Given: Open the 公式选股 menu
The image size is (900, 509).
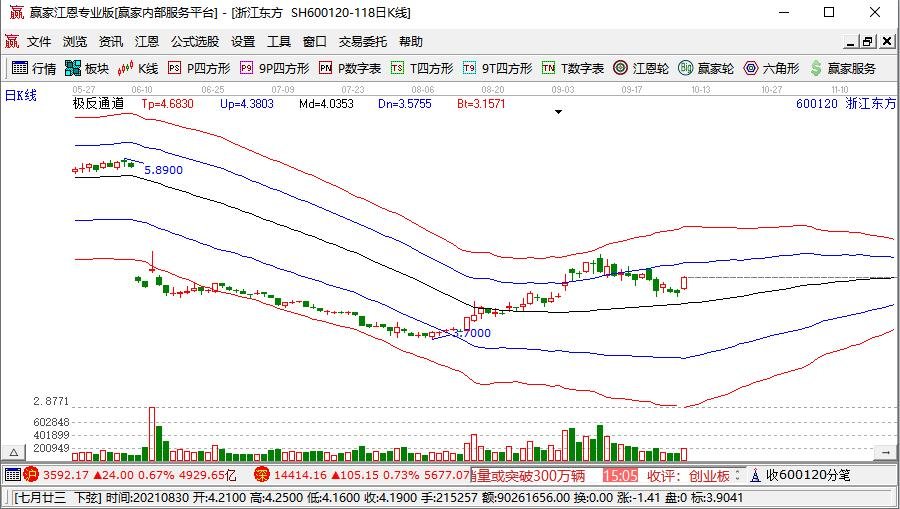Looking at the screenshot, I should tap(195, 41).
